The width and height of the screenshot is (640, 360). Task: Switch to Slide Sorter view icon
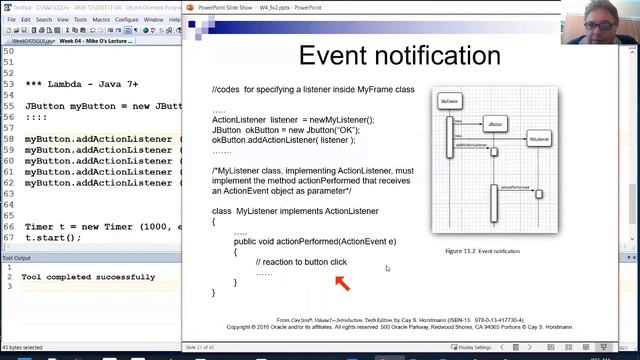click(568, 347)
